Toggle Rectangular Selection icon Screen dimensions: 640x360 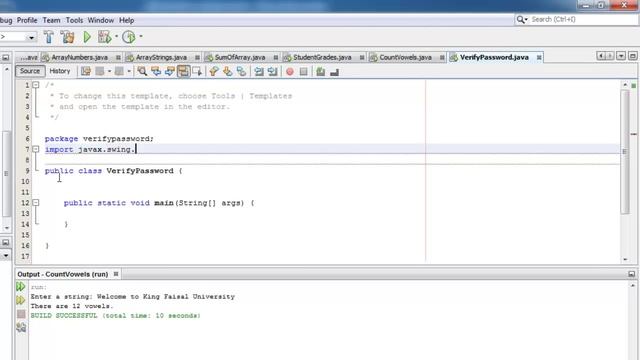(x=197, y=71)
